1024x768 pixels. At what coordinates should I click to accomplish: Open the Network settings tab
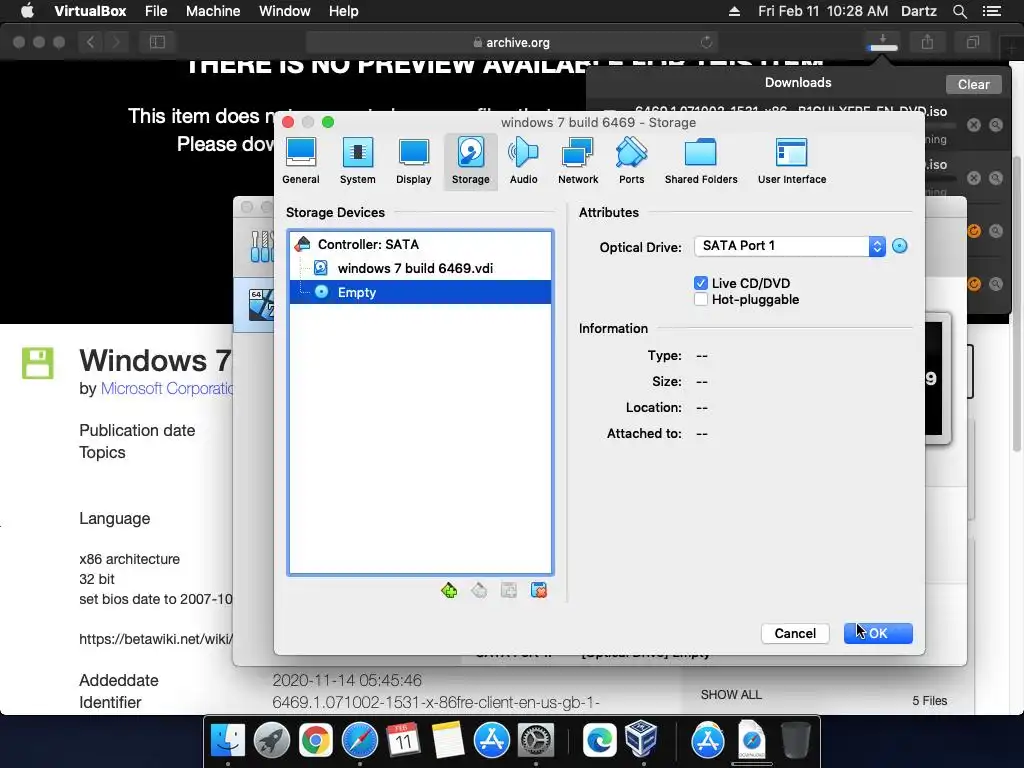tap(577, 161)
